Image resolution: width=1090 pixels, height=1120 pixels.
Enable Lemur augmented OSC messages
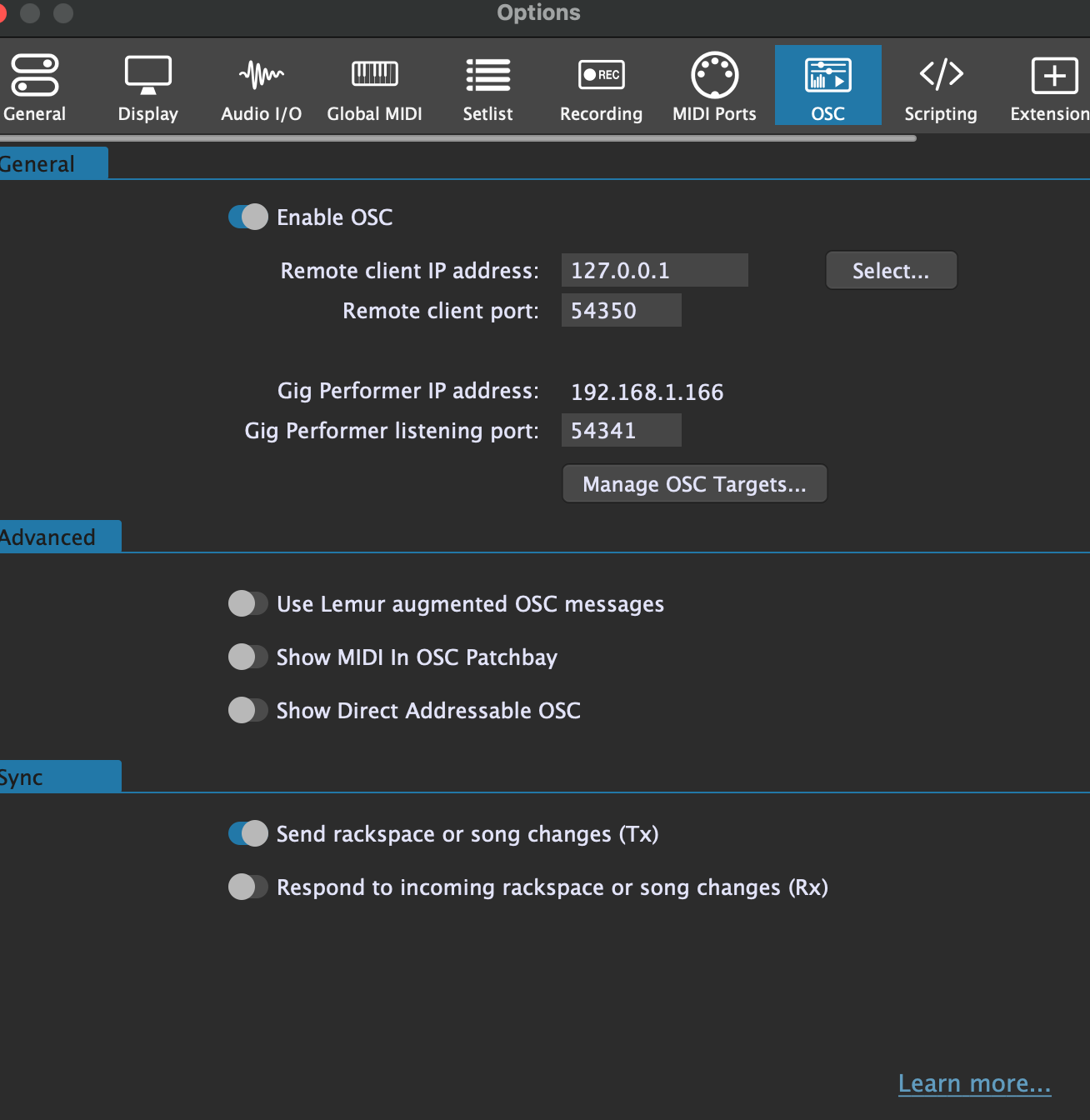[x=248, y=604]
